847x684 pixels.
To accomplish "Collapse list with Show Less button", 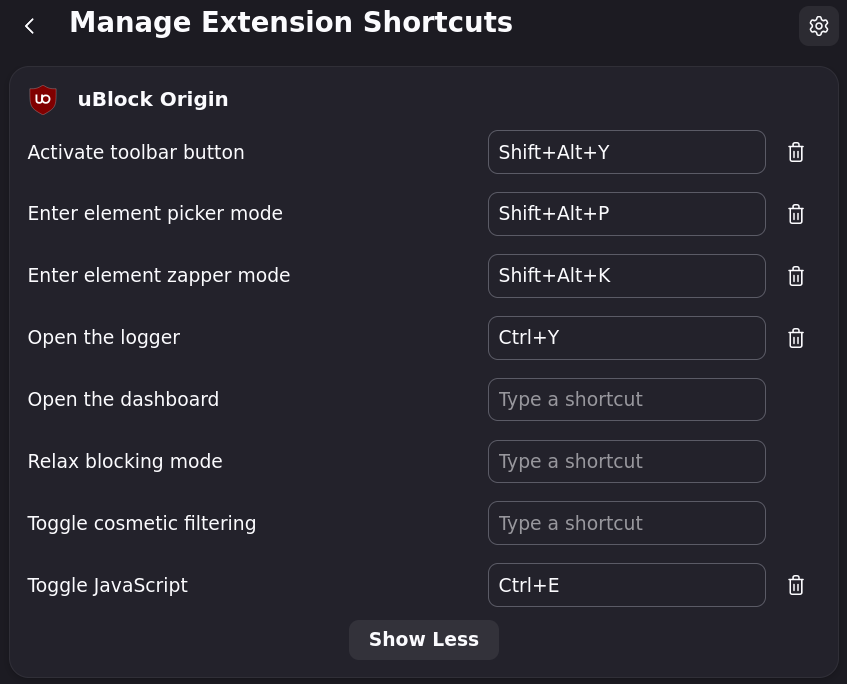I will tap(424, 640).
